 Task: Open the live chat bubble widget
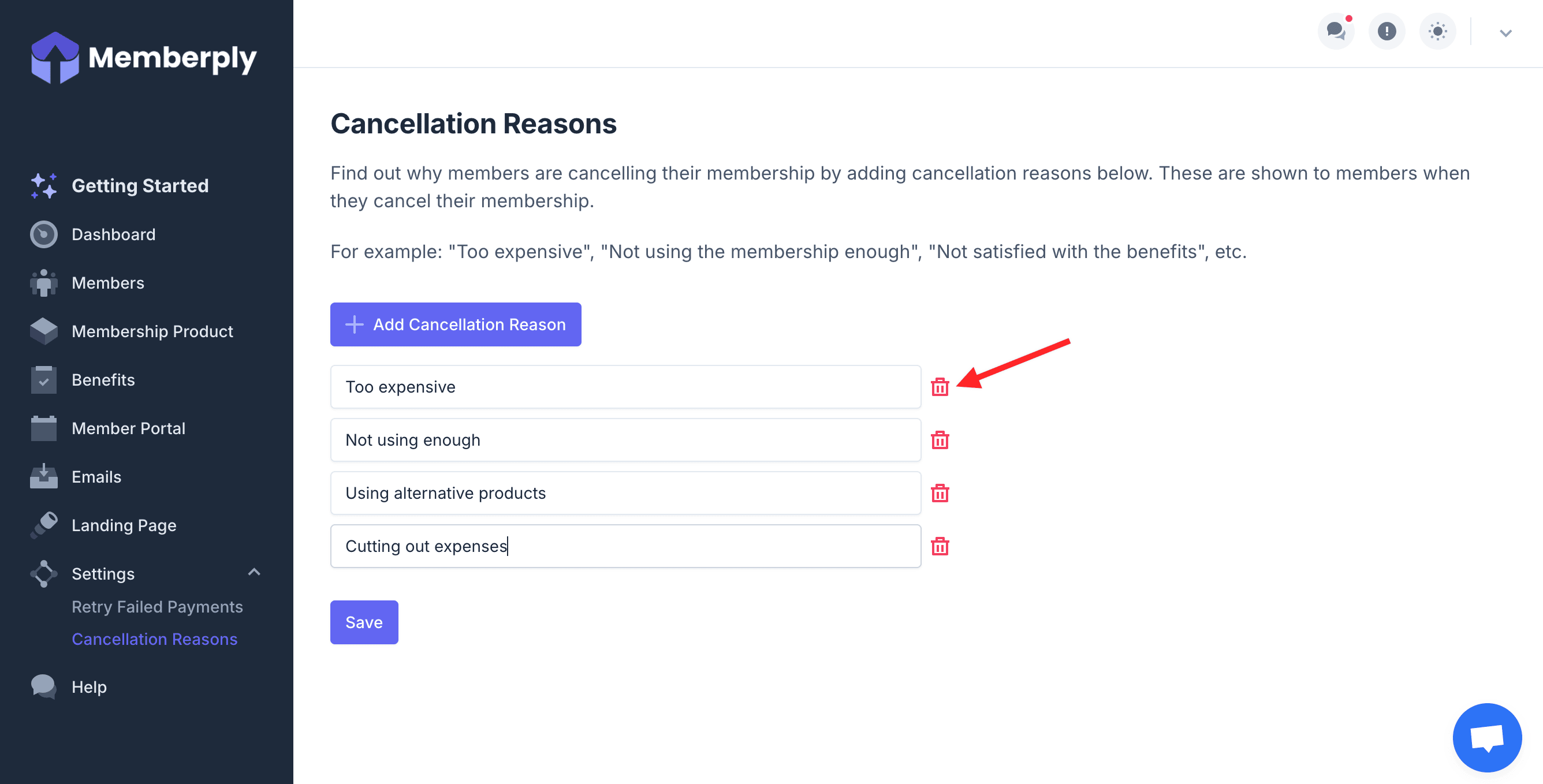tap(1486, 737)
